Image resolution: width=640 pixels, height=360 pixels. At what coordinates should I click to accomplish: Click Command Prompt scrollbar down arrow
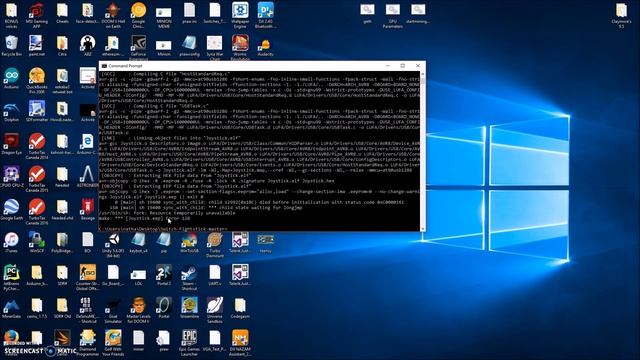click(422, 229)
